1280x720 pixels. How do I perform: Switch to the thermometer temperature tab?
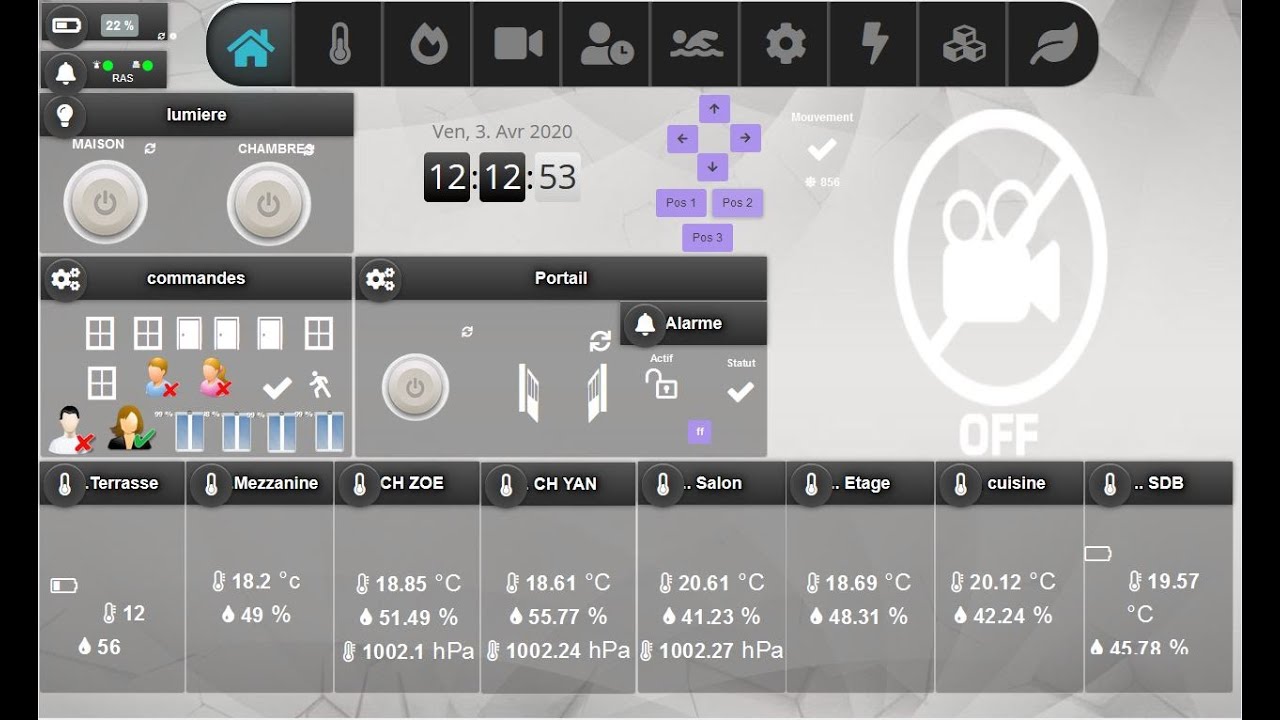(340, 45)
